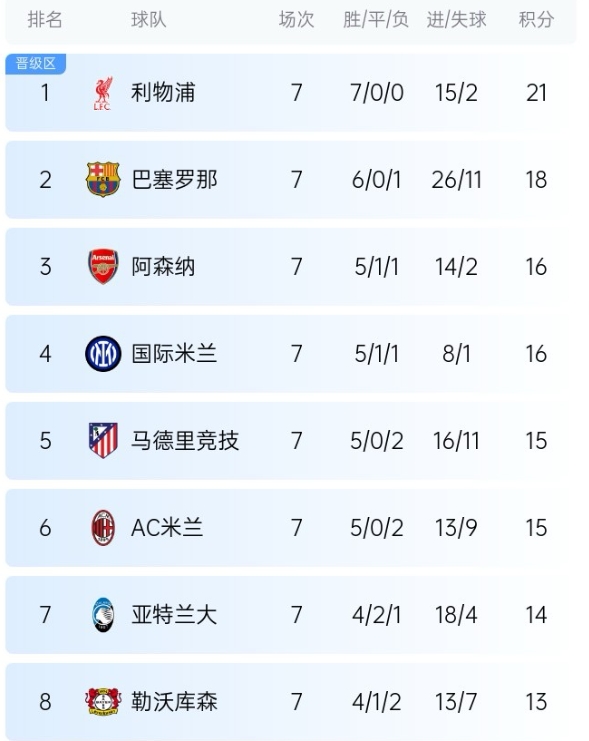The width and height of the screenshot is (589, 741).
Task: Open team name 巴塞罗那
Action: [174, 180]
